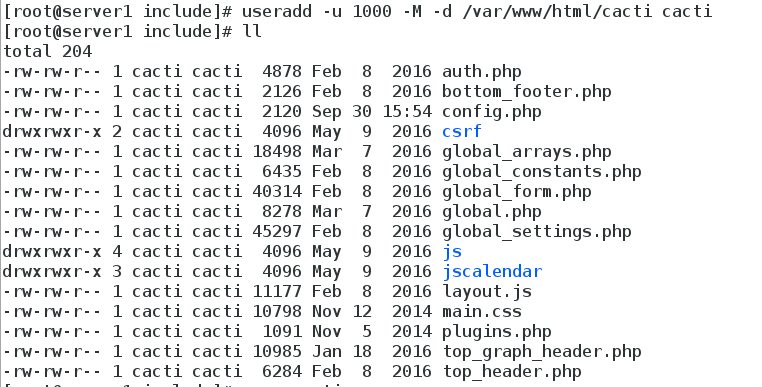The width and height of the screenshot is (762, 387).
Task: Click the auth.php file name
Action: [x=482, y=72]
